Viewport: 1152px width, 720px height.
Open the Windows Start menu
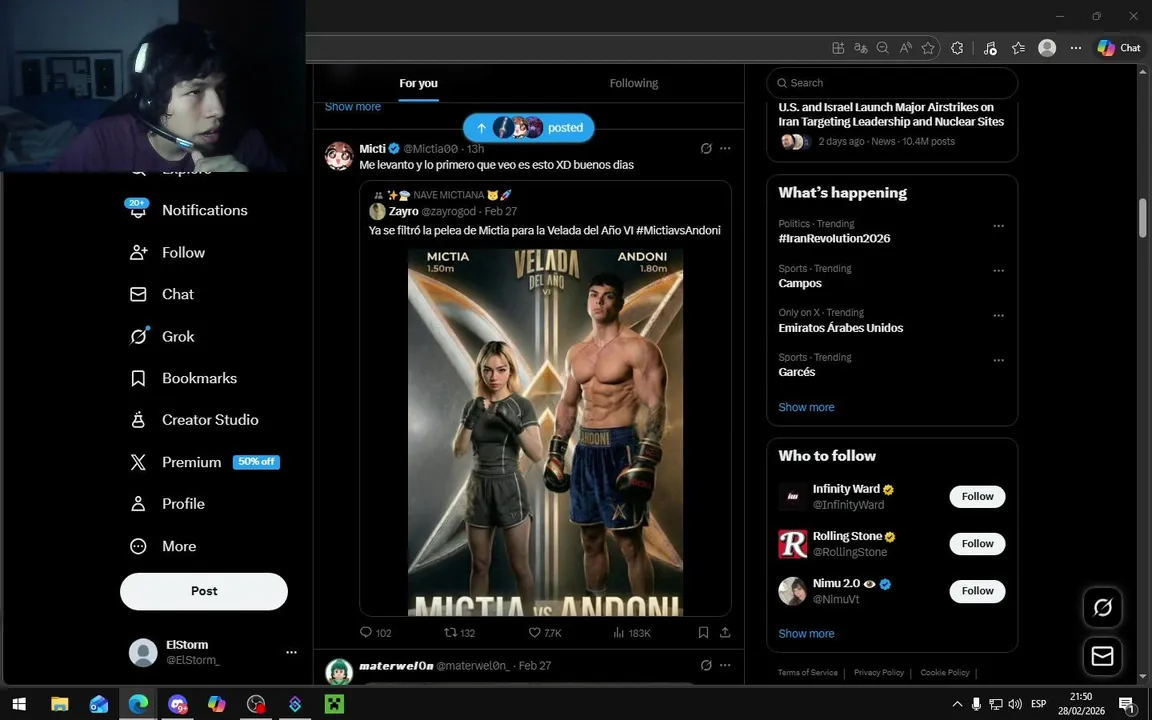pyautogui.click(x=19, y=704)
